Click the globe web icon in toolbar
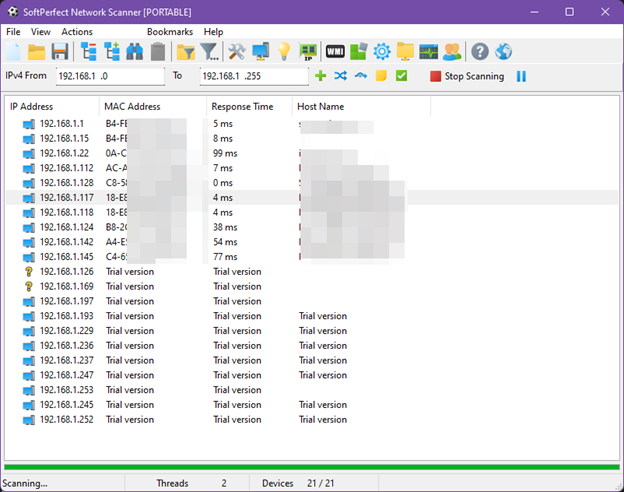Viewport: 624px width, 492px height. tap(504, 51)
